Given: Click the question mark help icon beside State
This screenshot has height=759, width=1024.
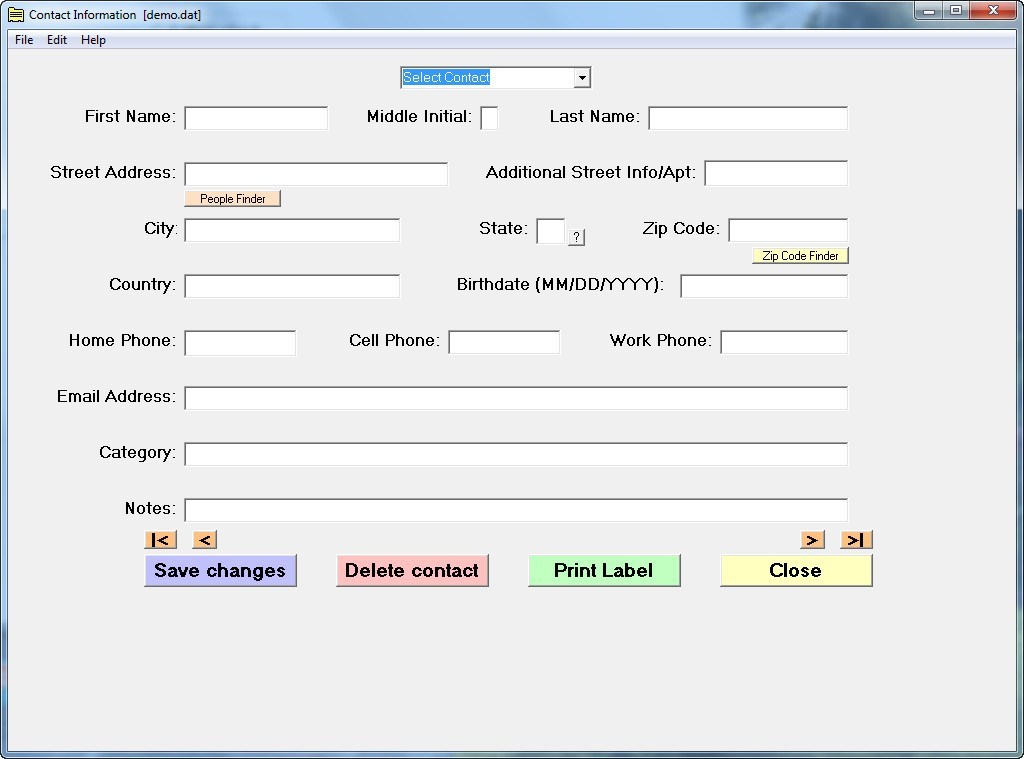Looking at the screenshot, I should pyautogui.click(x=576, y=237).
